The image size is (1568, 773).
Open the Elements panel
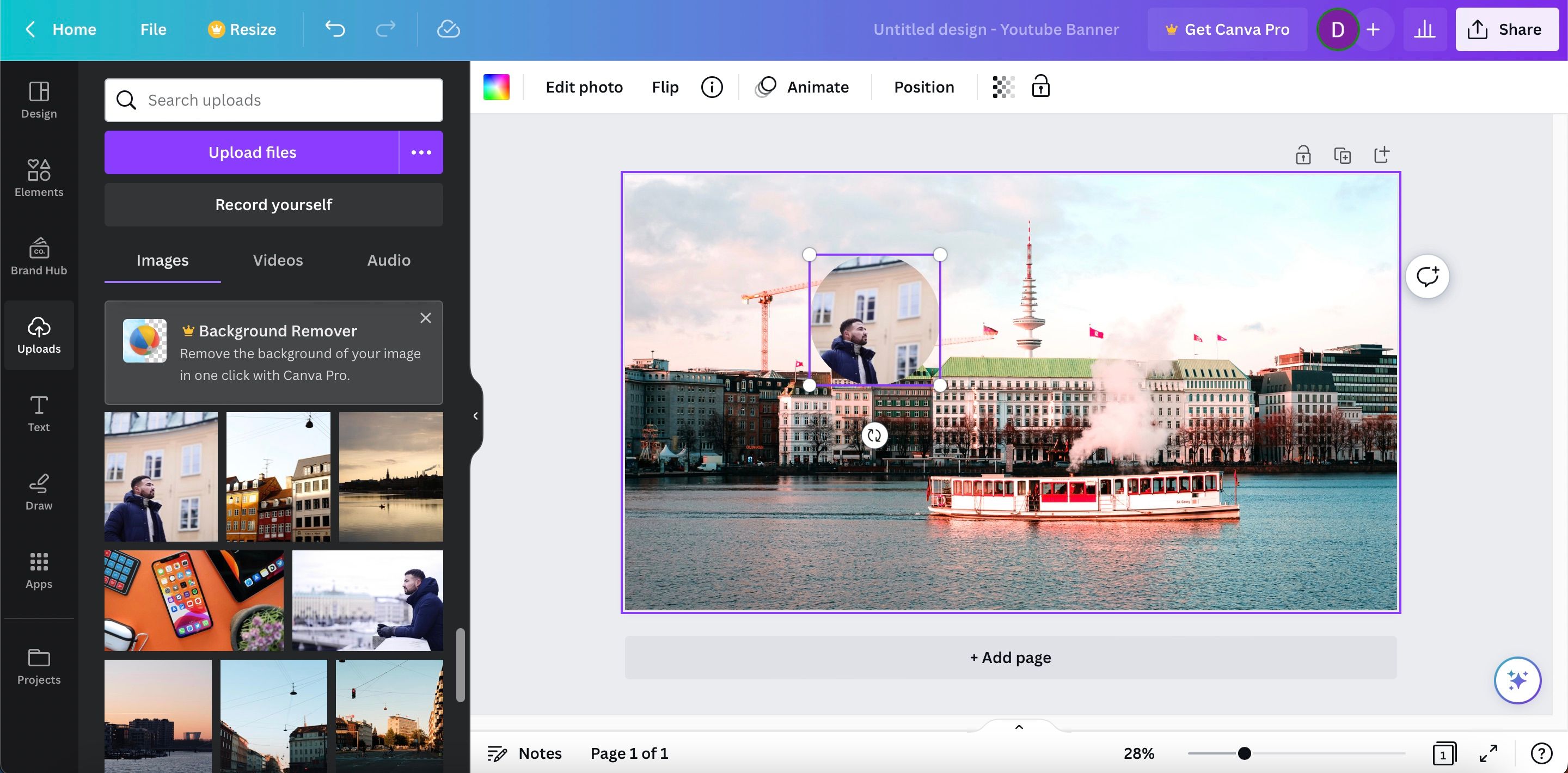38,177
